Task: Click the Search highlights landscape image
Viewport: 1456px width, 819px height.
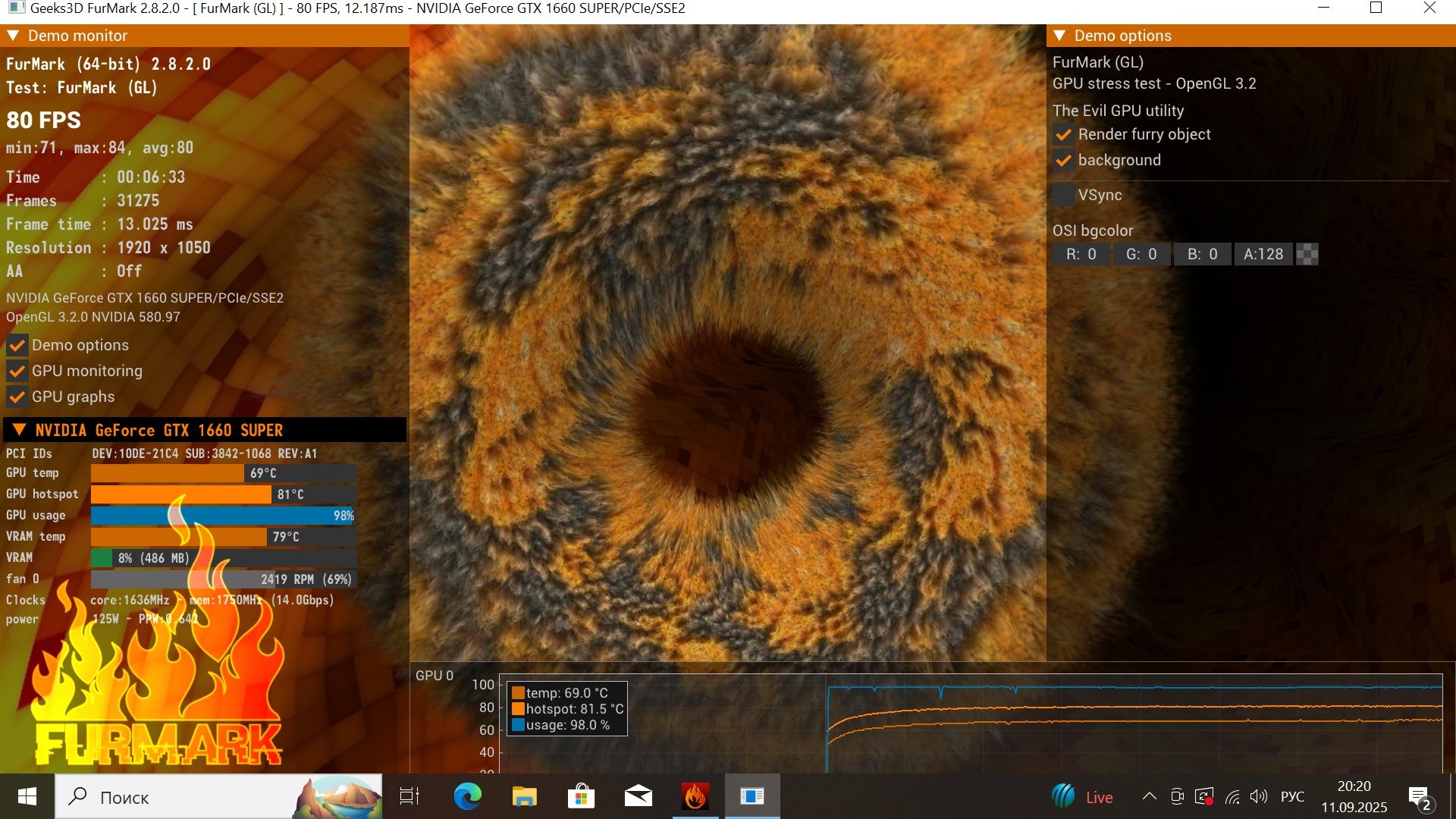Action: click(337, 797)
